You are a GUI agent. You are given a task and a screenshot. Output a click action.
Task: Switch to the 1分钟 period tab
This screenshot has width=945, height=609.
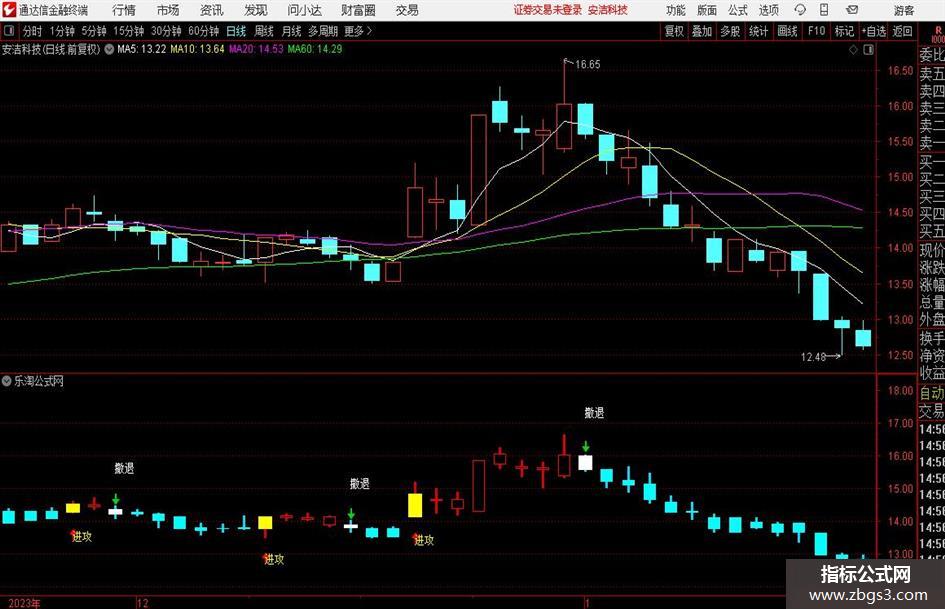pyautogui.click(x=62, y=31)
